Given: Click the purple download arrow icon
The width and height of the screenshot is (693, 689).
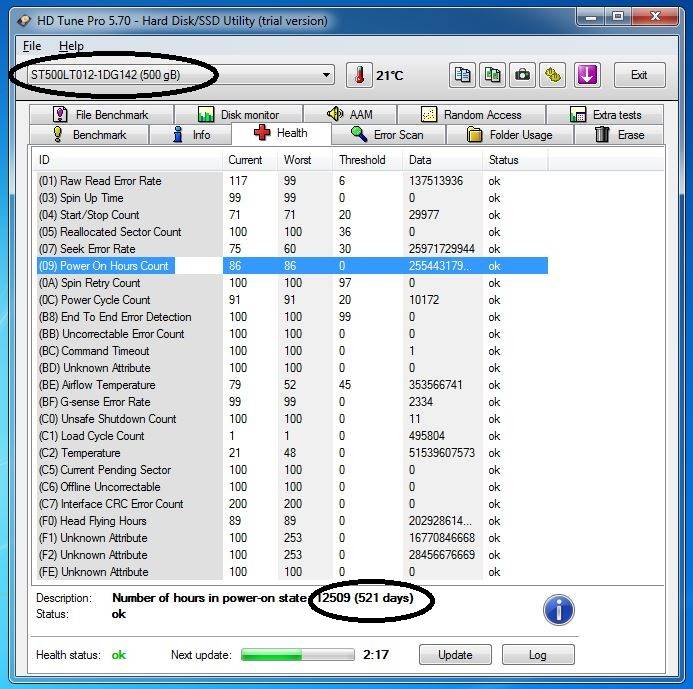Looking at the screenshot, I should [x=587, y=75].
